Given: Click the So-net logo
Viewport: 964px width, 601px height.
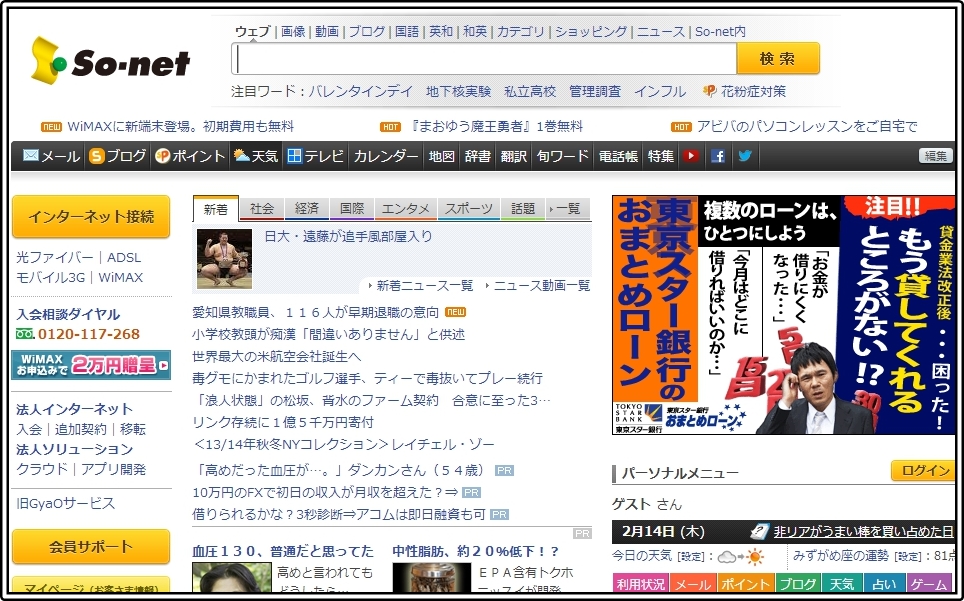Looking at the screenshot, I should pyautogui.click(x=111, y=60).
